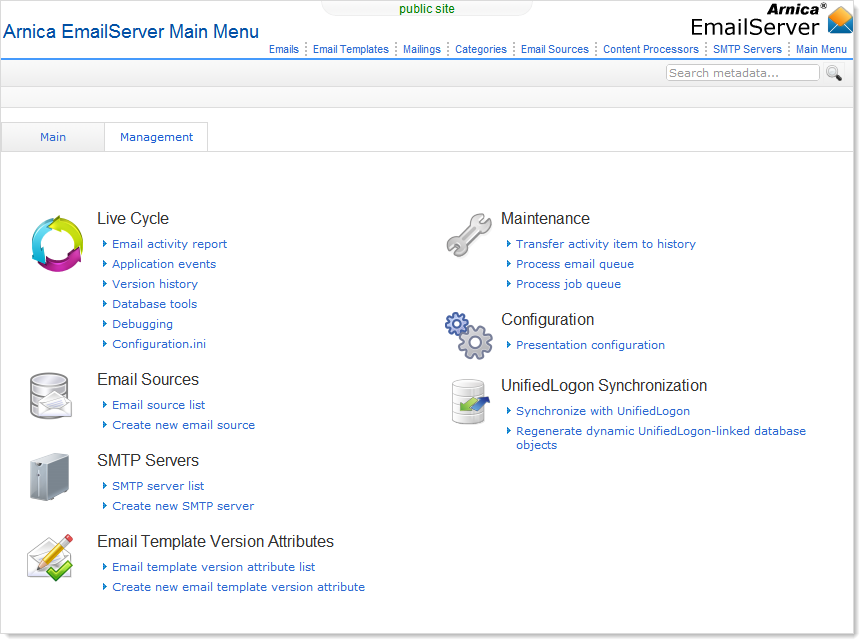Screen dimensions: 864x644
Task: Click Process email queue link
Action: click(574, 264)
